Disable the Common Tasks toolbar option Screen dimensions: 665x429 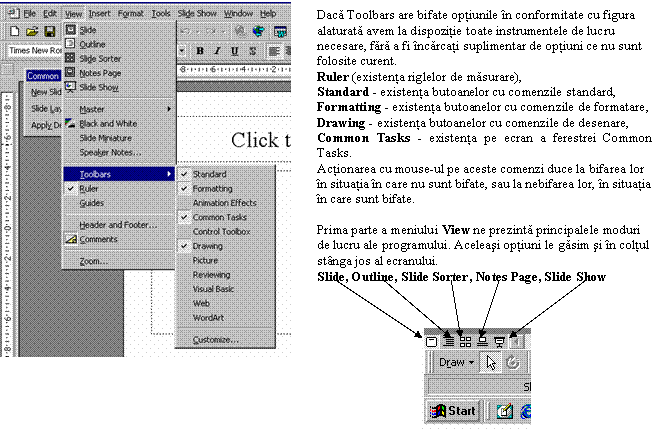(218, 216)
